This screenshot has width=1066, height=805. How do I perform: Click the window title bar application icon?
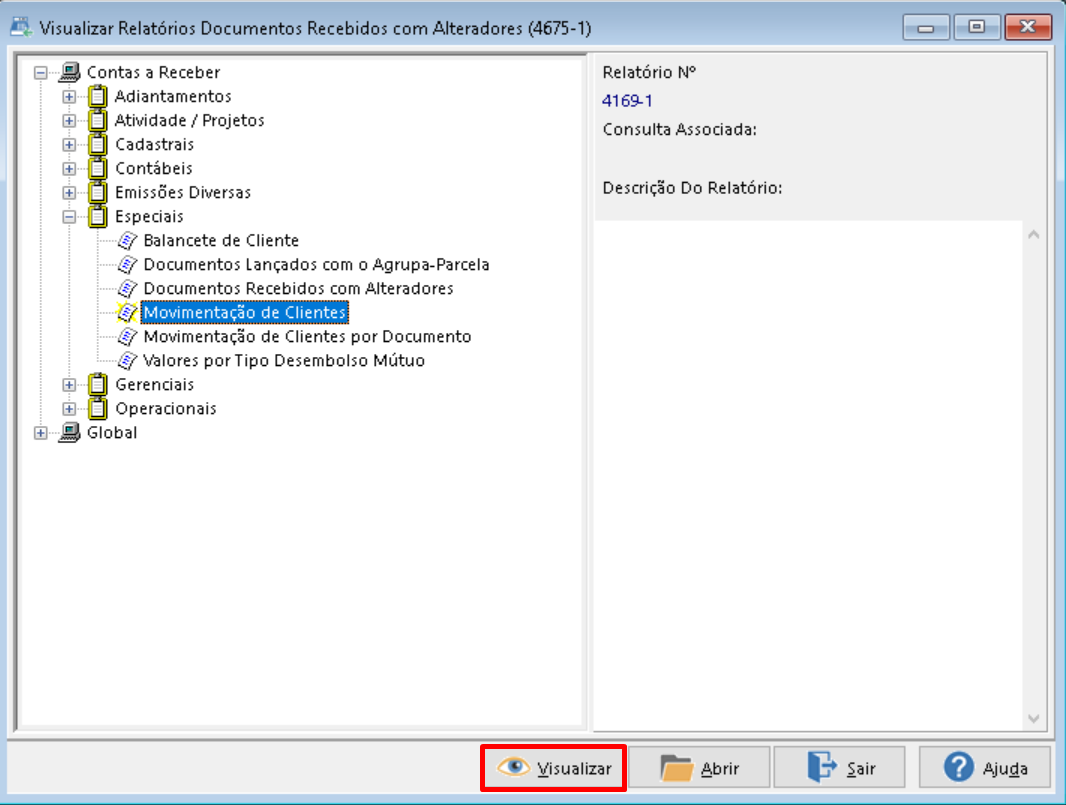click(x=21, y=27)
